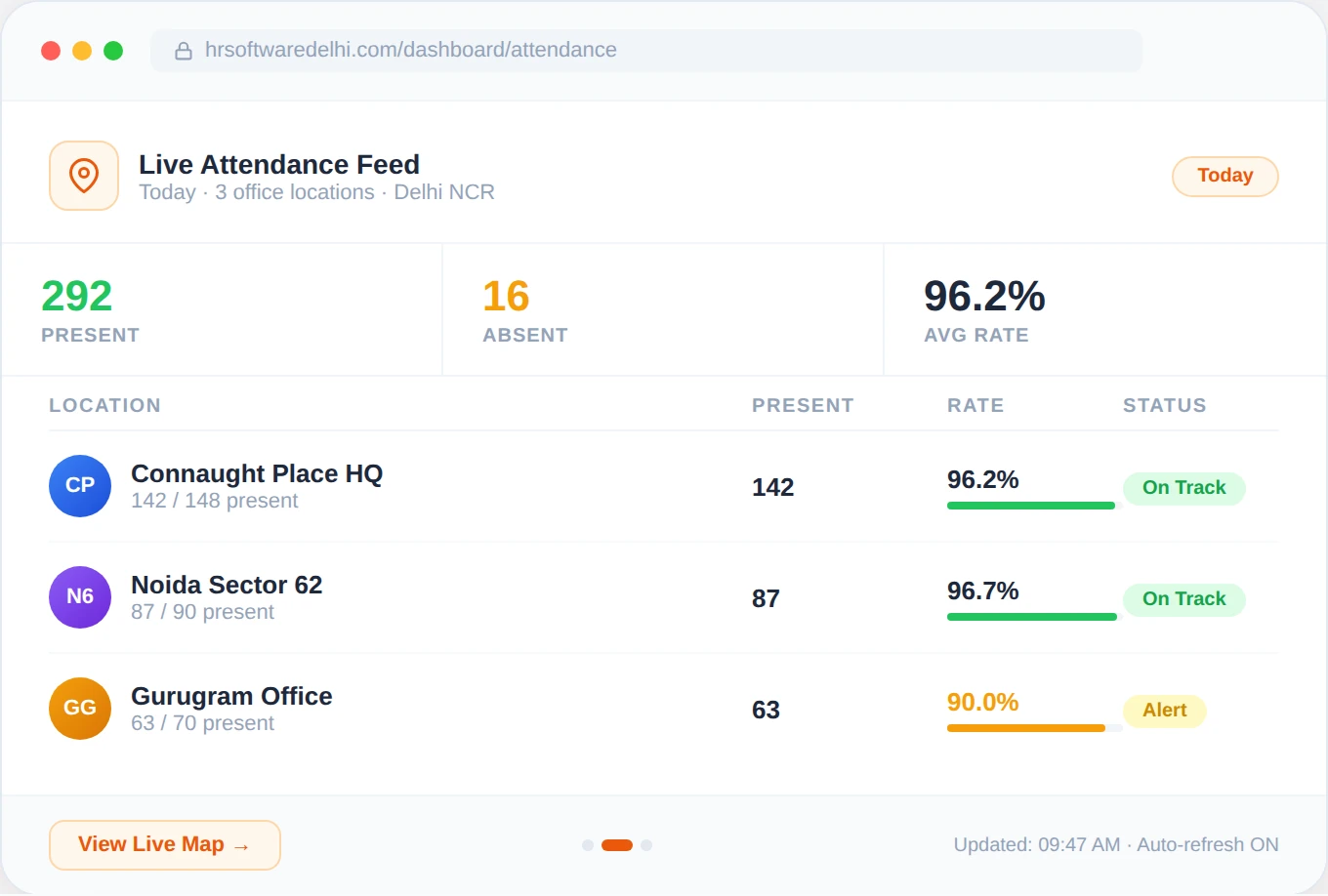This screenshot has width=1328, height=896.
Task: Toggle Auto-refresh setting in the footer
Action: (x=1208, y=844)
